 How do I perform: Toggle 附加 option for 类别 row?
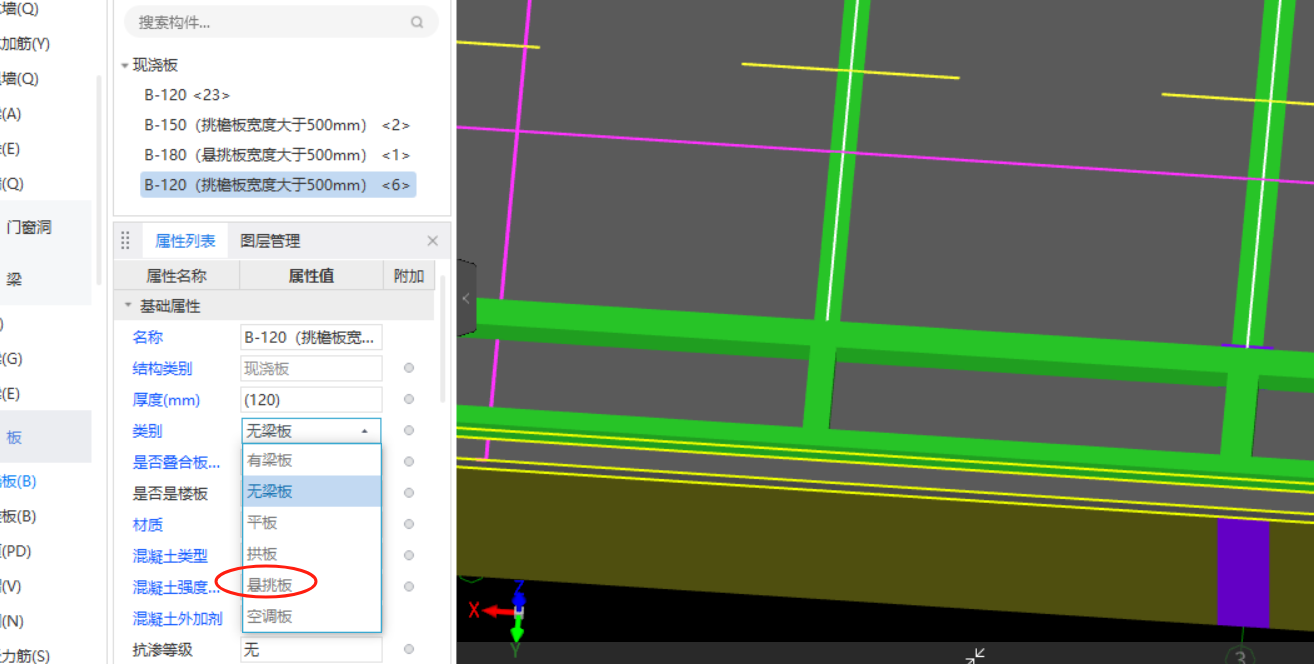click(x=409, y=431)
